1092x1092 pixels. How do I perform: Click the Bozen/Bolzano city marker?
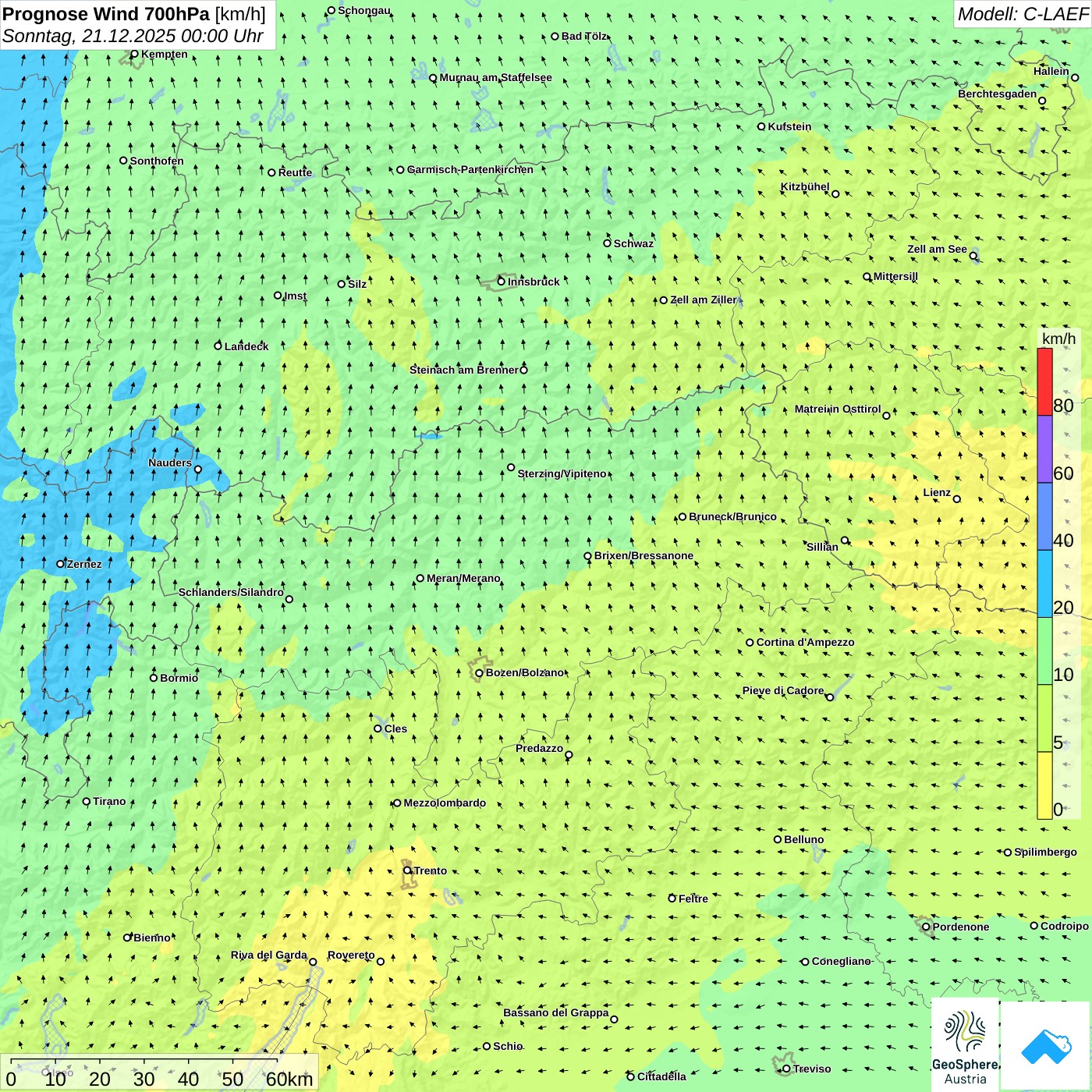pos(480,673)
